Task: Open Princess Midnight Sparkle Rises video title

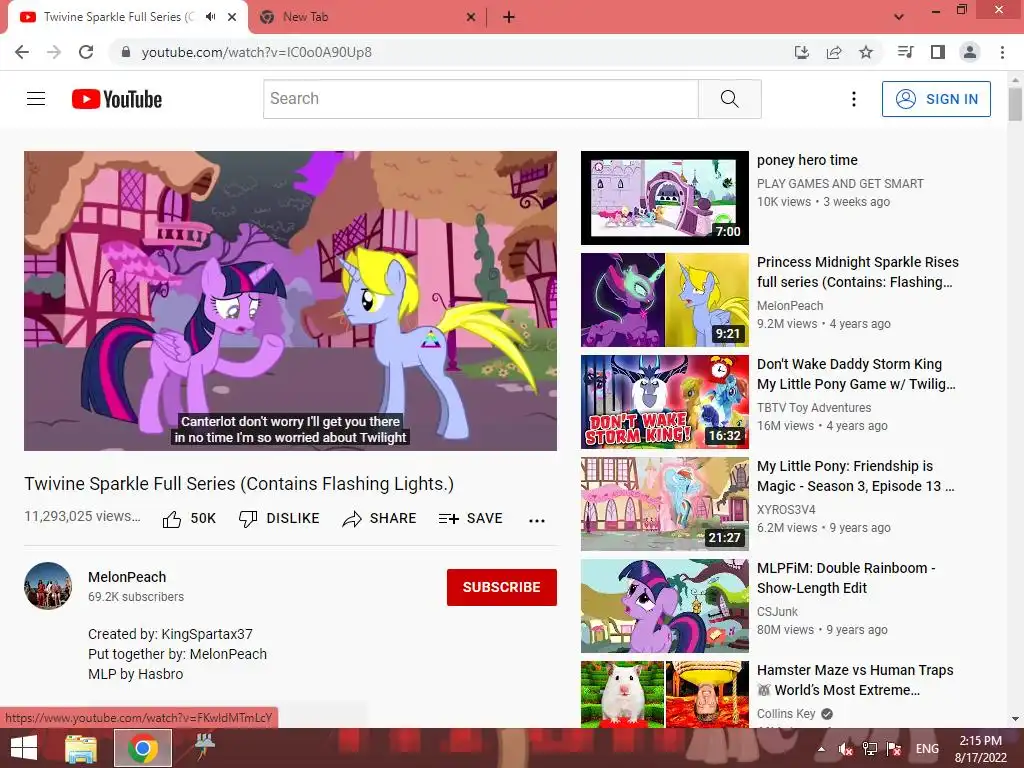Action: [857, 272]
